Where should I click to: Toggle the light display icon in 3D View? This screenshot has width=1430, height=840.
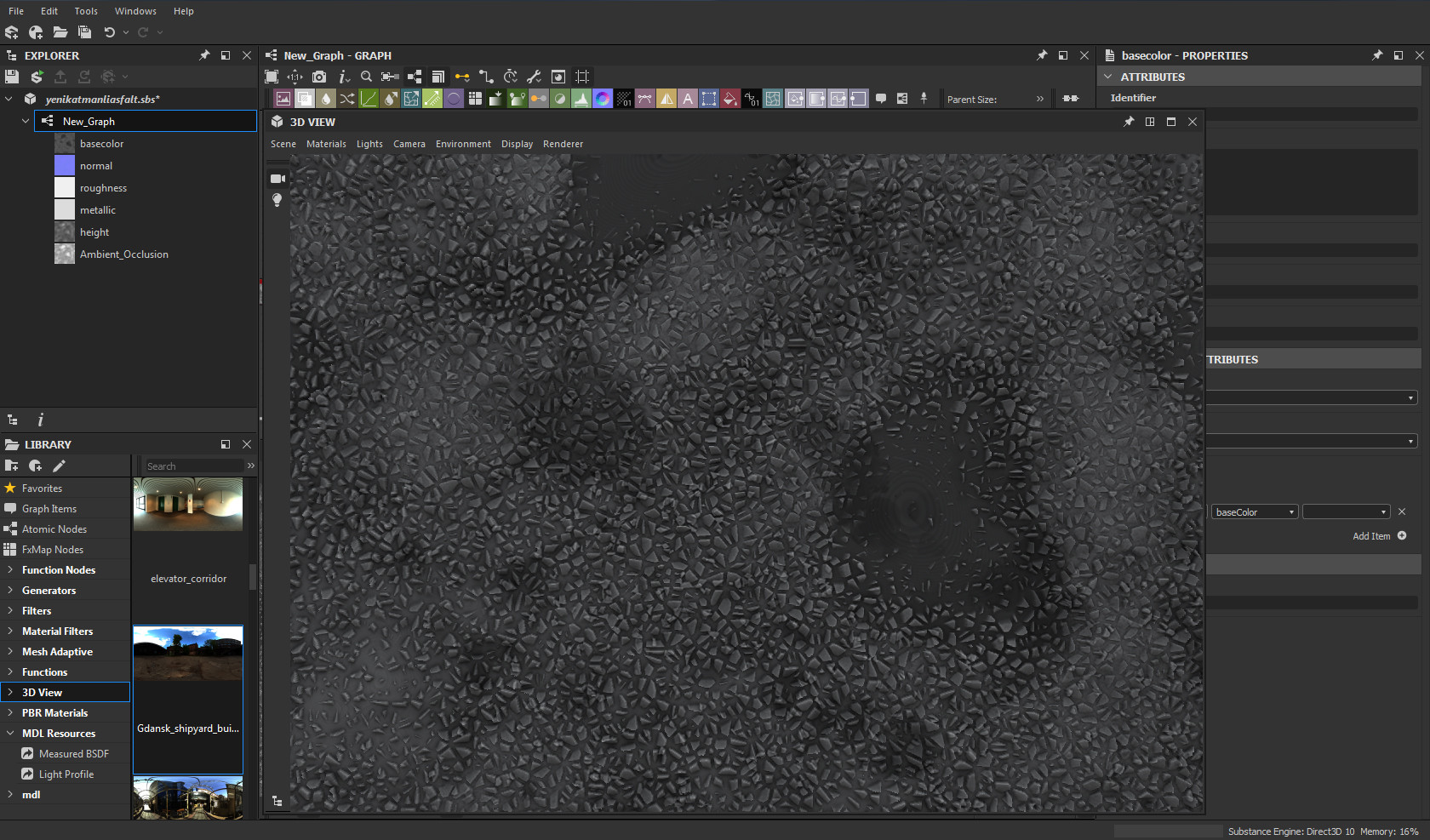[277, 200]
